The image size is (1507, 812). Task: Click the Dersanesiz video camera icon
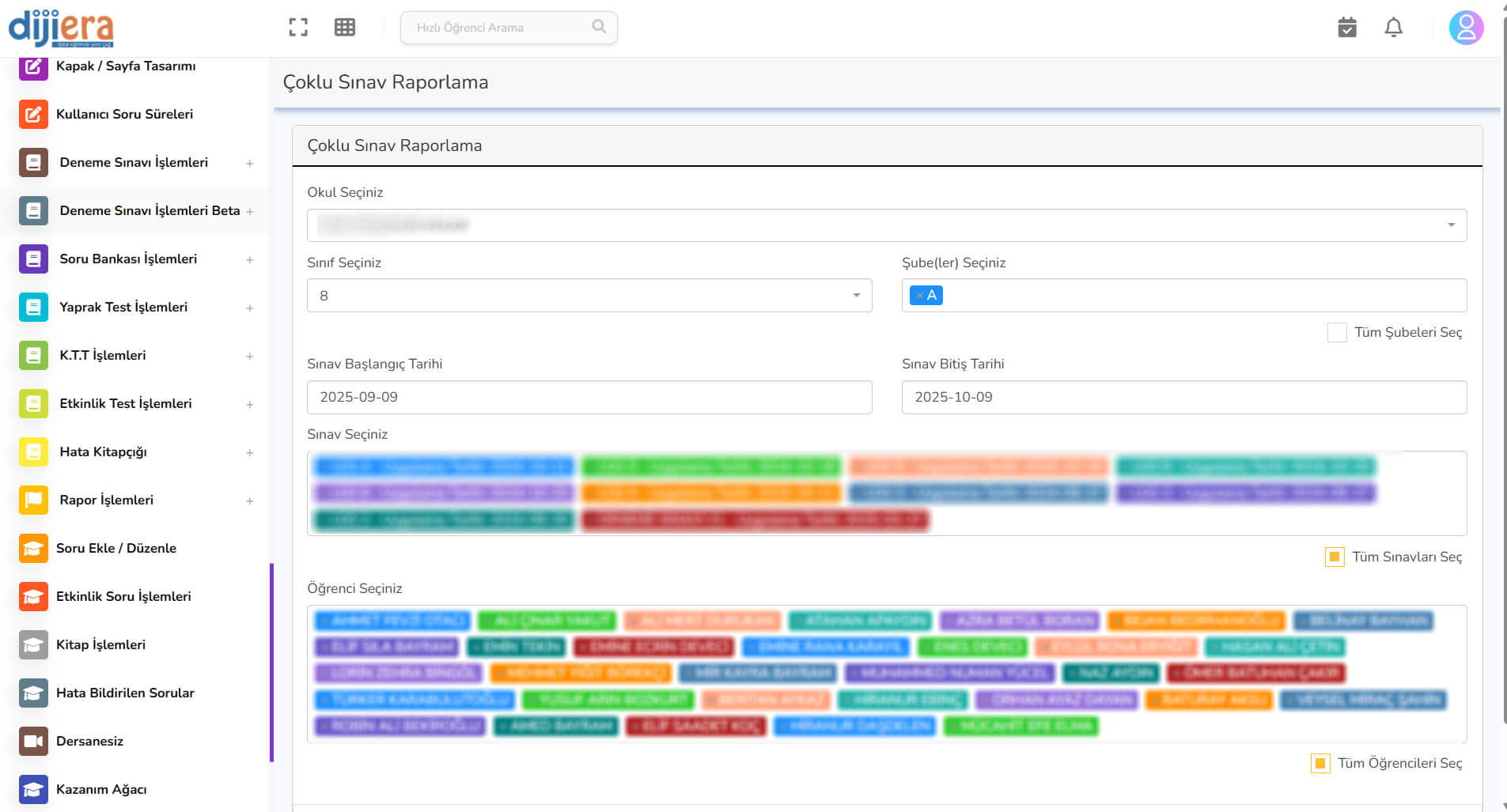33,741
